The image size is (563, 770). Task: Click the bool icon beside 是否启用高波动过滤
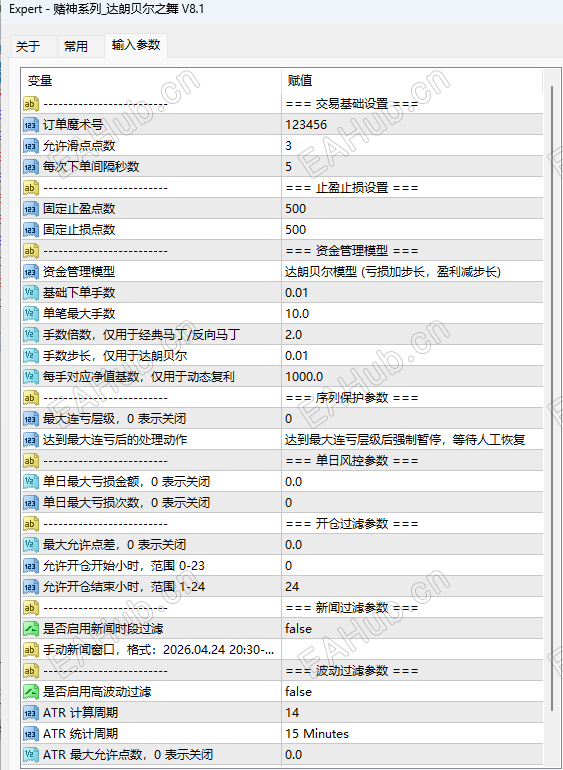coord(30,692)
